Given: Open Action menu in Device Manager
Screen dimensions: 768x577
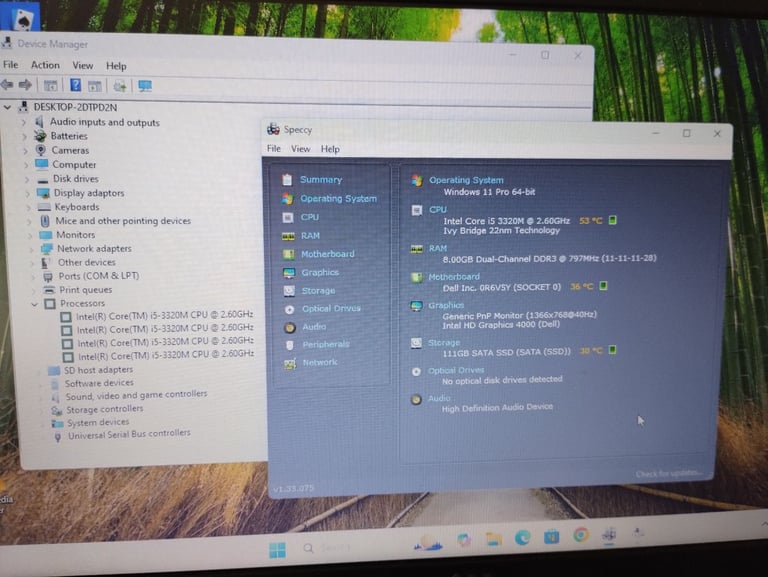Looking at the screenshot, I should [45, 65].
